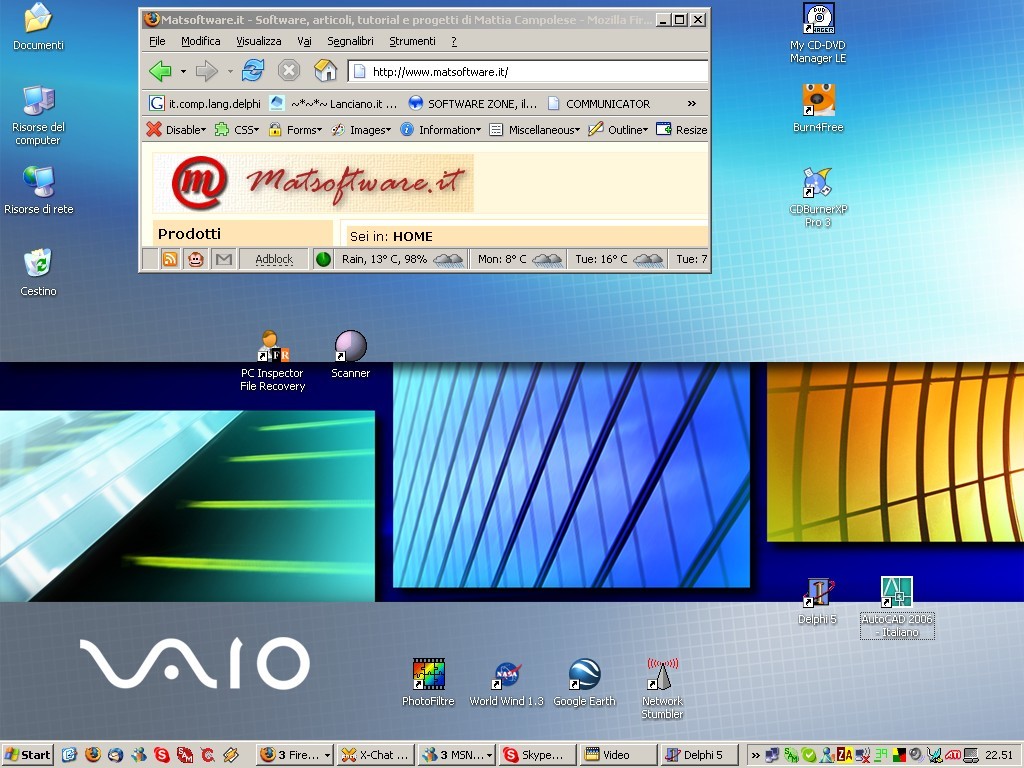This screenshot has height=768, width=1024.
Task: Open the Visualizza menu
Action: (259, 40)
